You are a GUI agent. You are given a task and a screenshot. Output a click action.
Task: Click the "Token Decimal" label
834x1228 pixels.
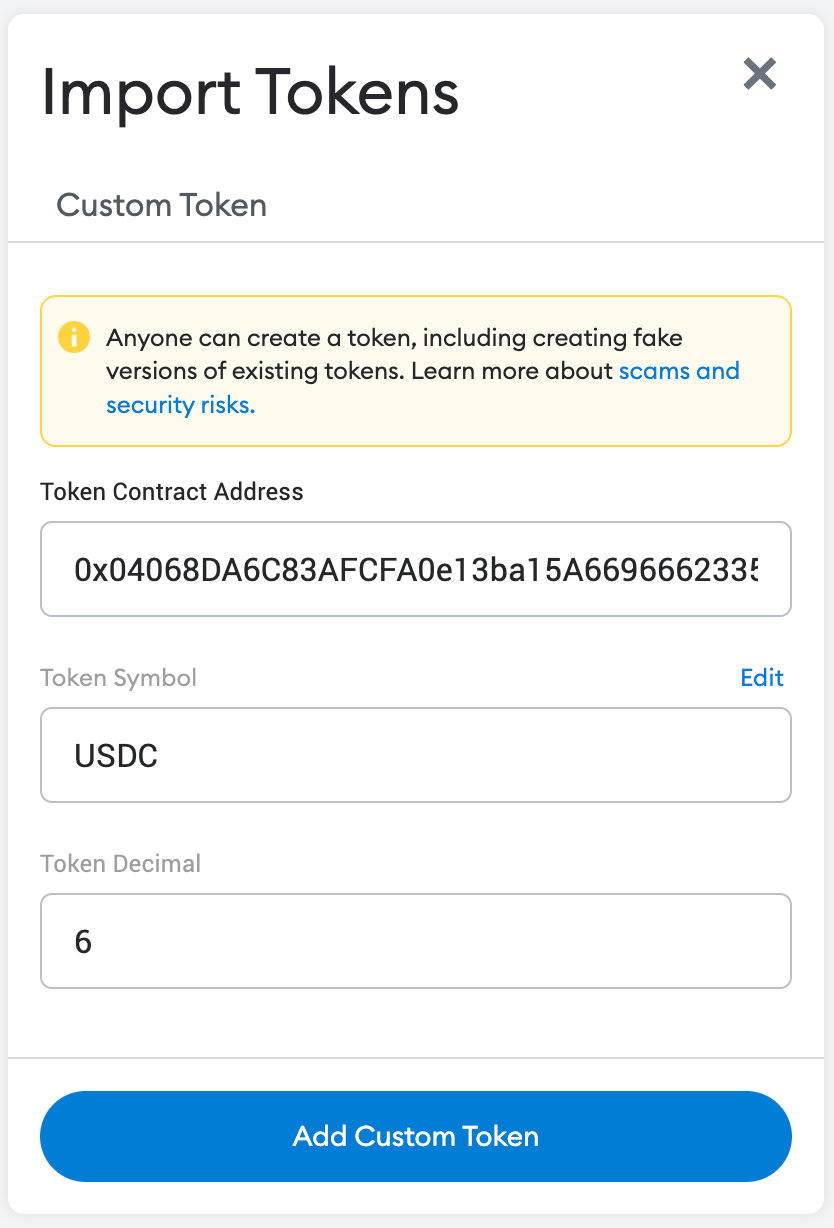point(120,863)
